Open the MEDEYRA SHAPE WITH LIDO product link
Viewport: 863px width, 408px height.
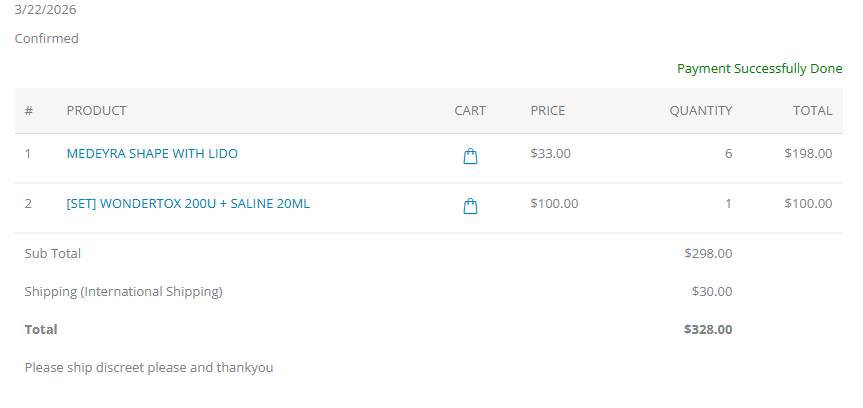pyautogui.click(x=152, y=154)
